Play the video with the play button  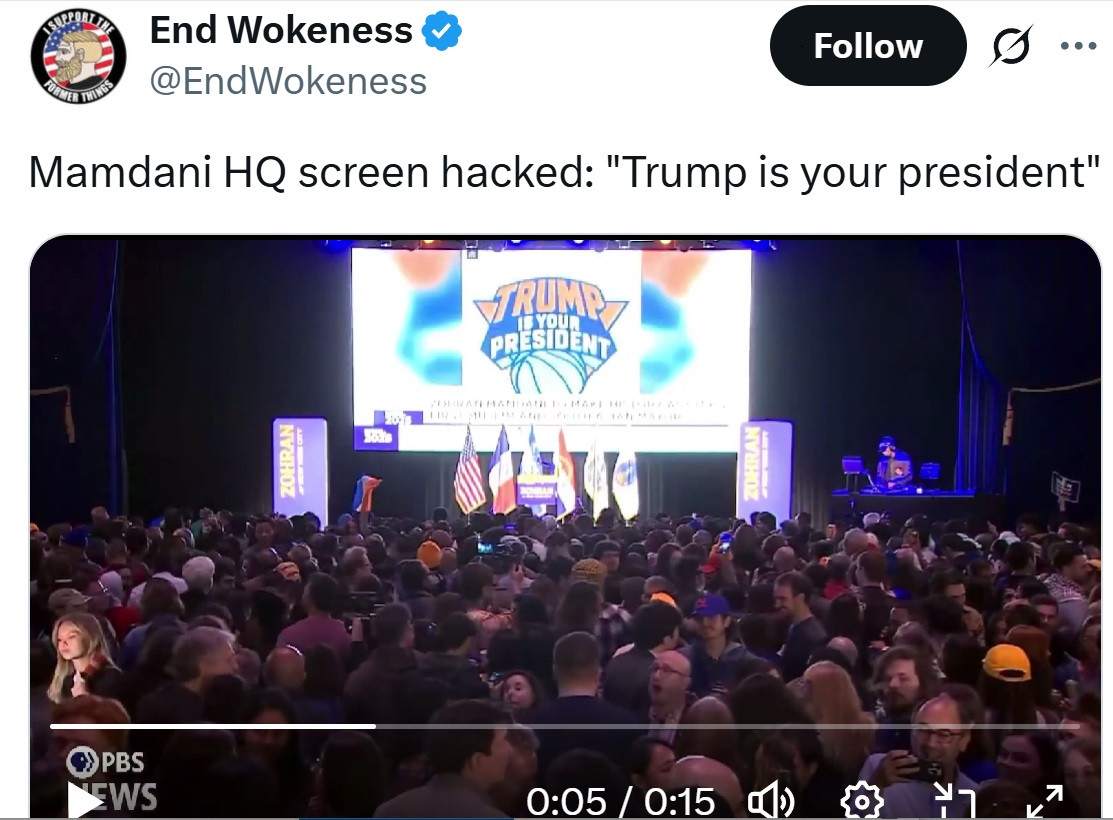click(85, 800)
